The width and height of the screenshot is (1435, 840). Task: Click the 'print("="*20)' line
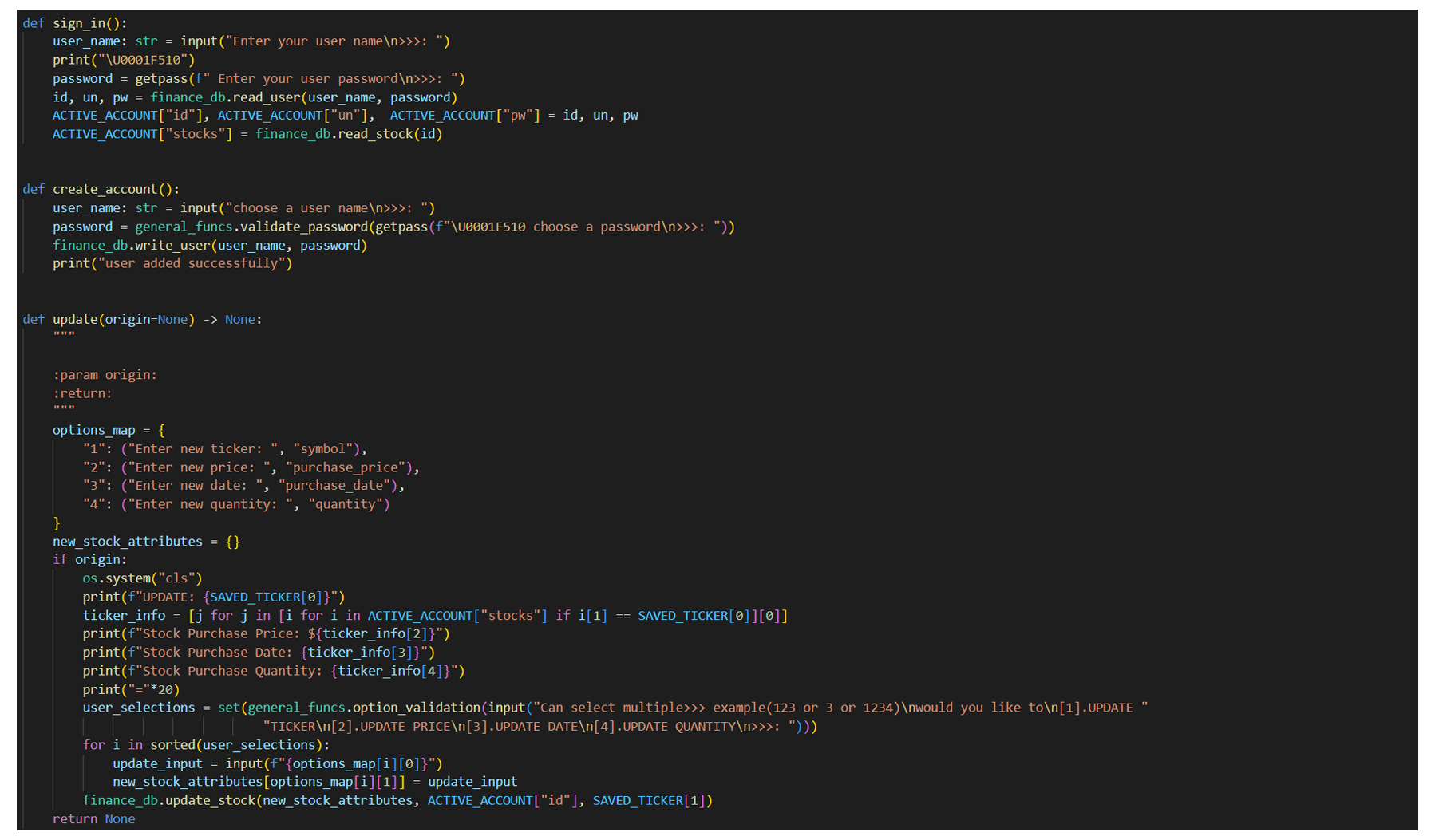pyautogui.click(x=131, y=690)
